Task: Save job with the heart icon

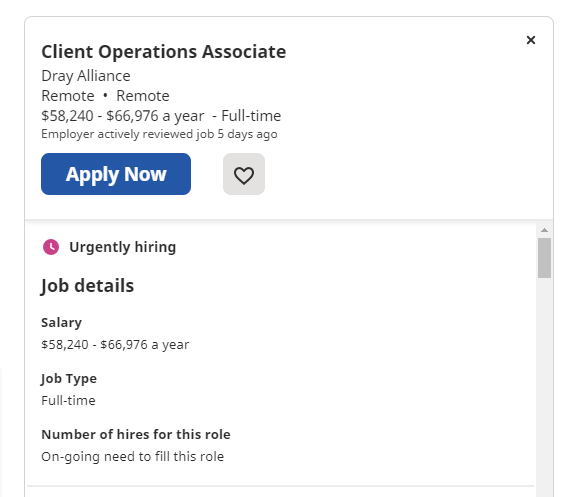Action: pyautogui.click(x=244, y=174)
